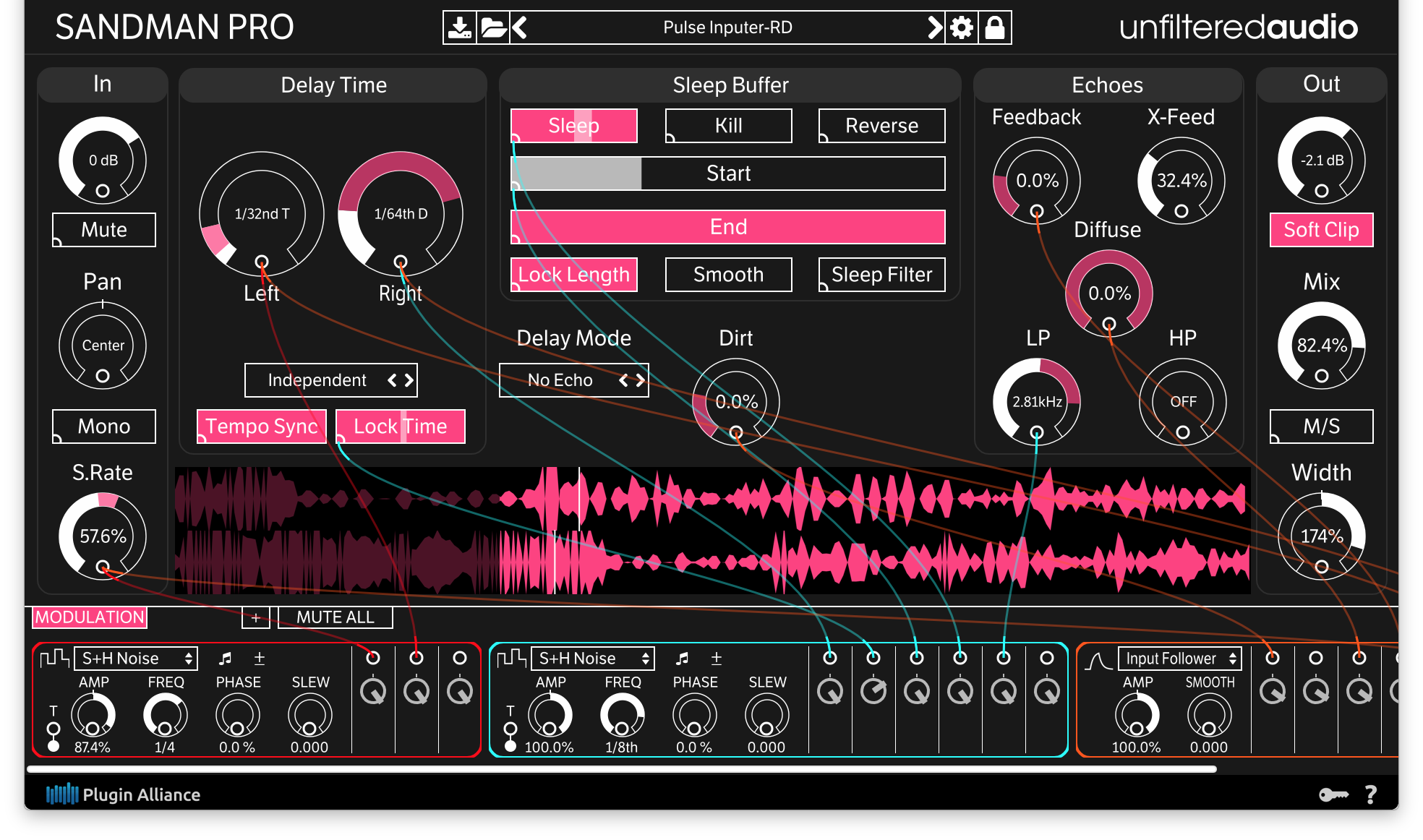Open the Independent delay link selector

[331, 380]
